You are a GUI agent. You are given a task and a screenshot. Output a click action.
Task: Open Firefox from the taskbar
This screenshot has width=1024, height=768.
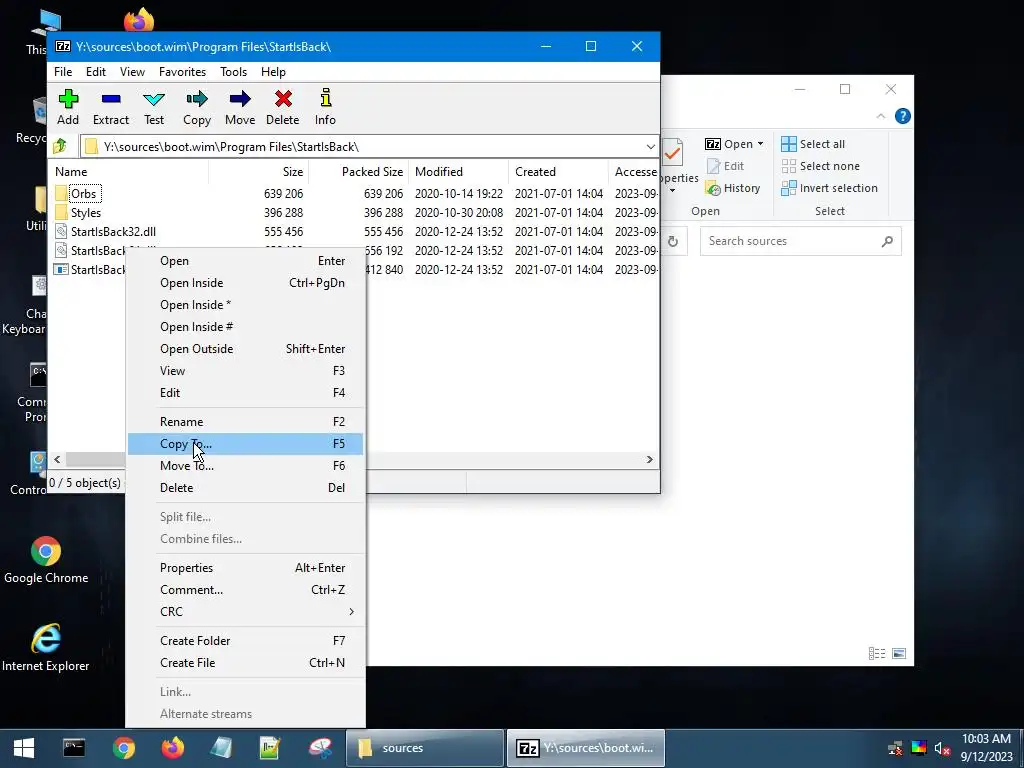tap(172, 748)
